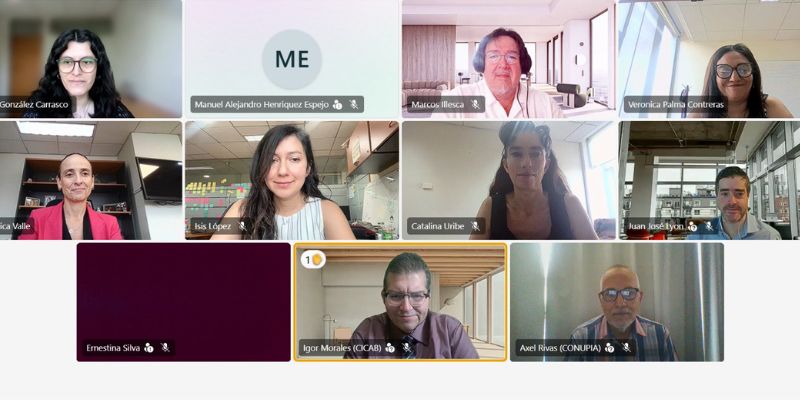
Task: Click the external-user badge icon beside Juan José Lyon
Action: point(692,226)
